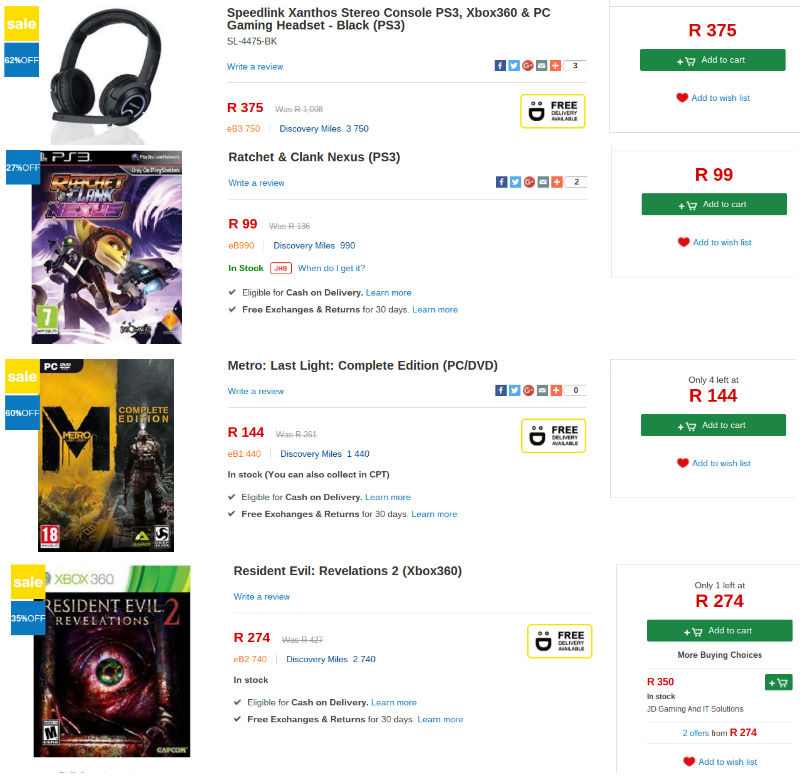
Task: Tweet the Ratchet & Clank Nexus listing
Action: coord(515,182)
